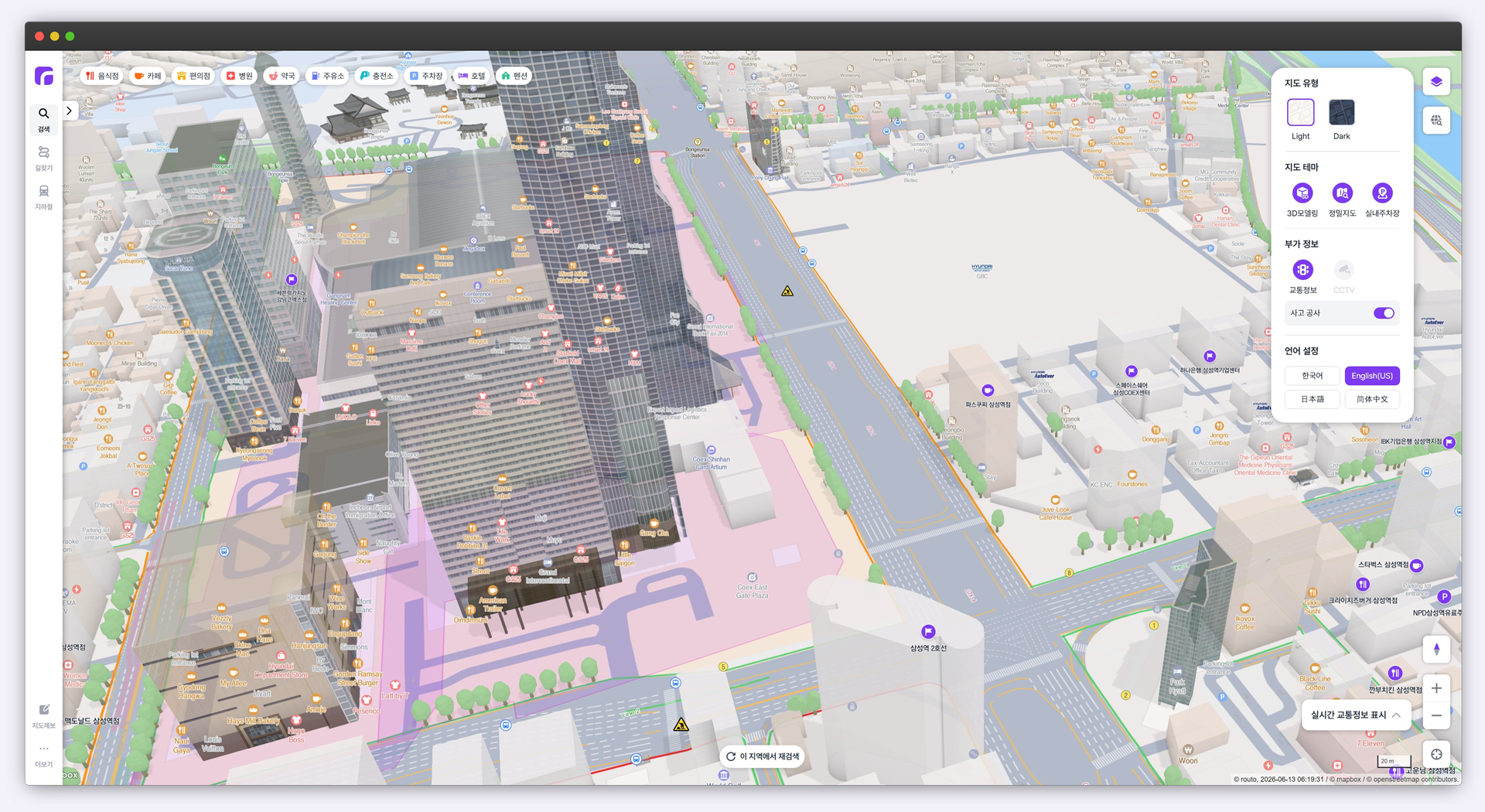Select 日本語 language option
The width and height of the screenshot is (1485, 812).
pos(1313,400)
